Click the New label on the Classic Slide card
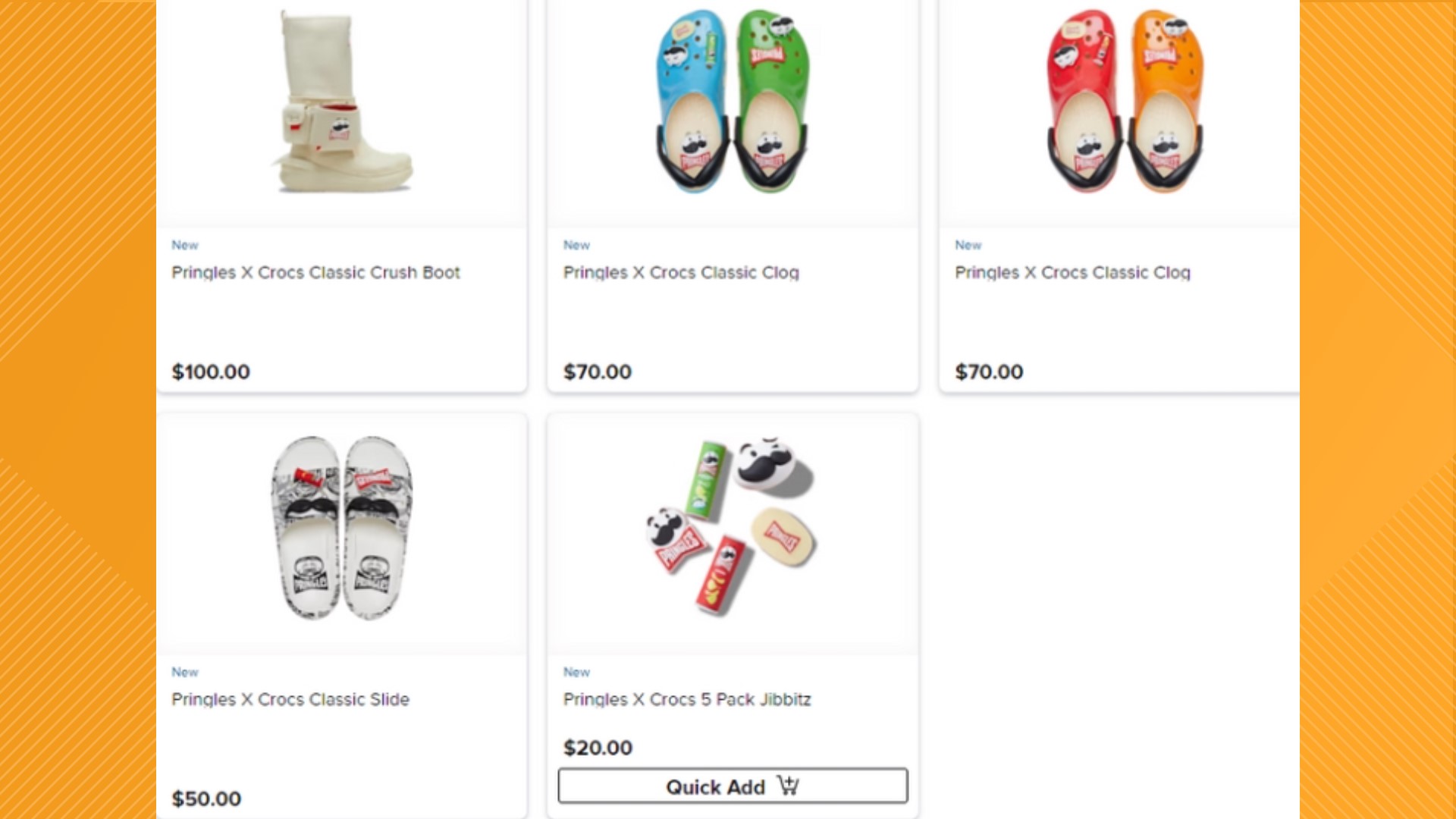Screen dimensions: 1456x819 (186, 672)
